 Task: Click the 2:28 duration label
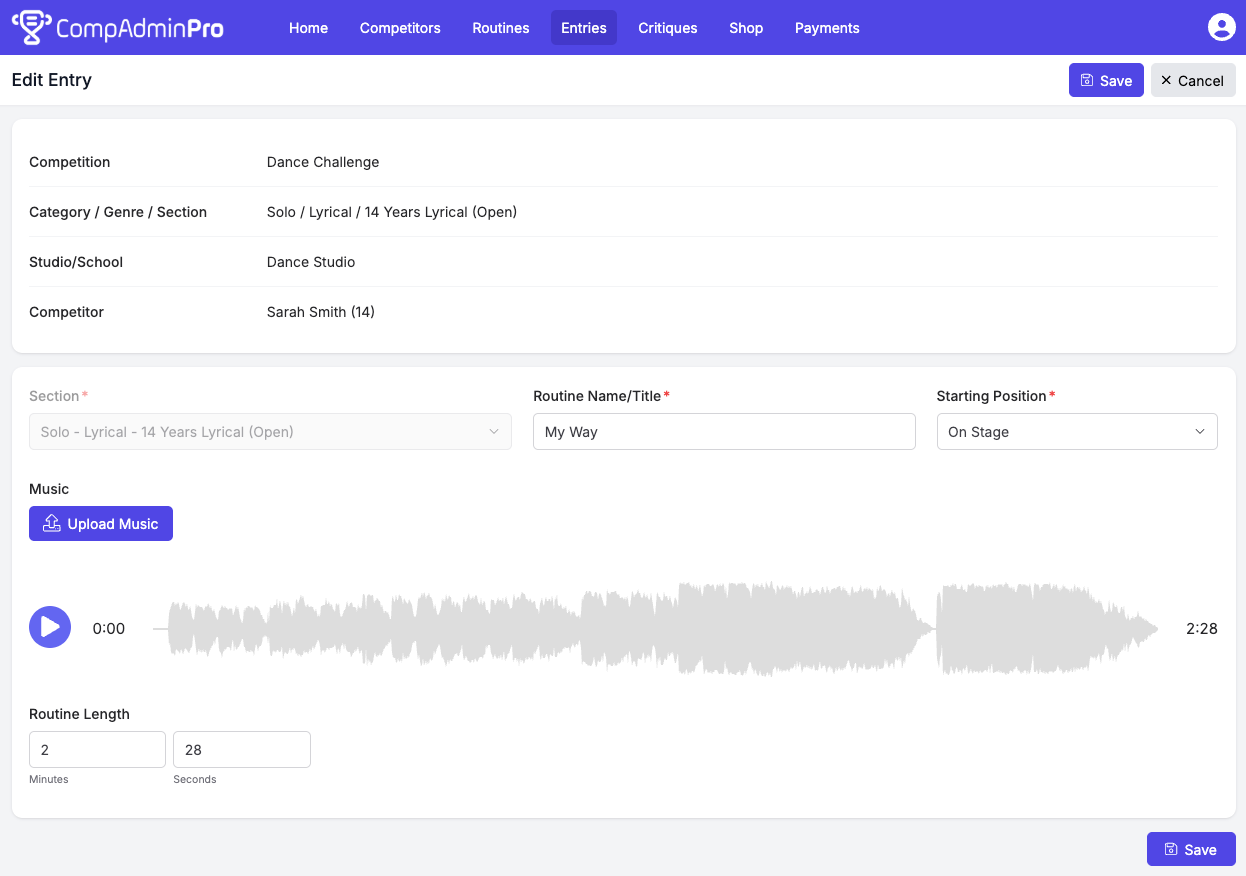(1202, 629)
